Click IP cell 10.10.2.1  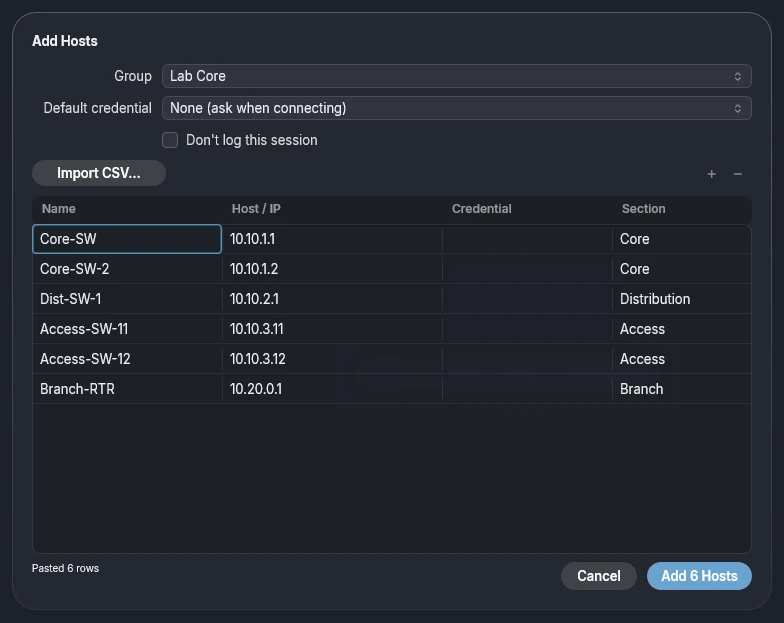pos(332,299)
